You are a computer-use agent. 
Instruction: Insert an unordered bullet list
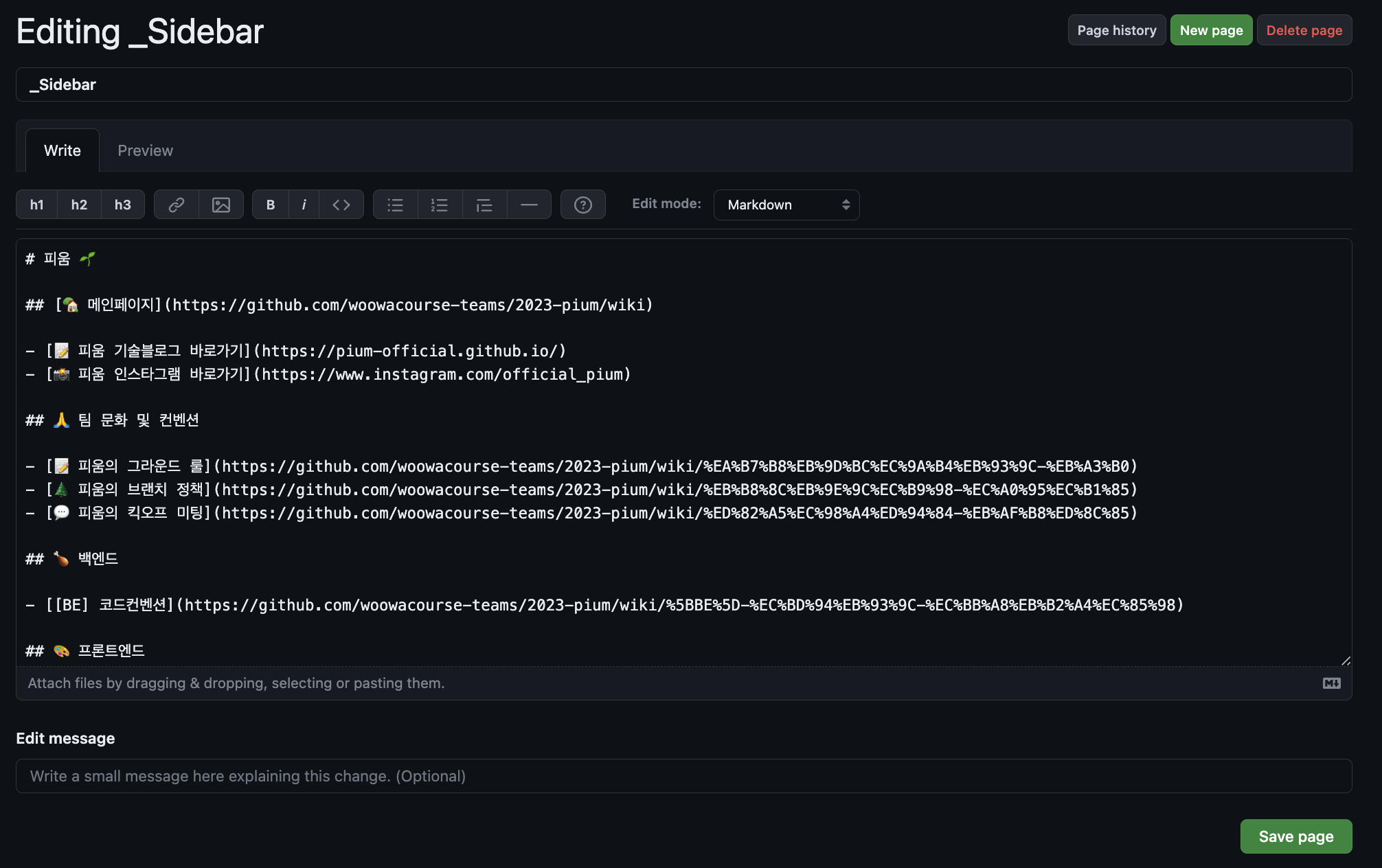pos(396,205)
